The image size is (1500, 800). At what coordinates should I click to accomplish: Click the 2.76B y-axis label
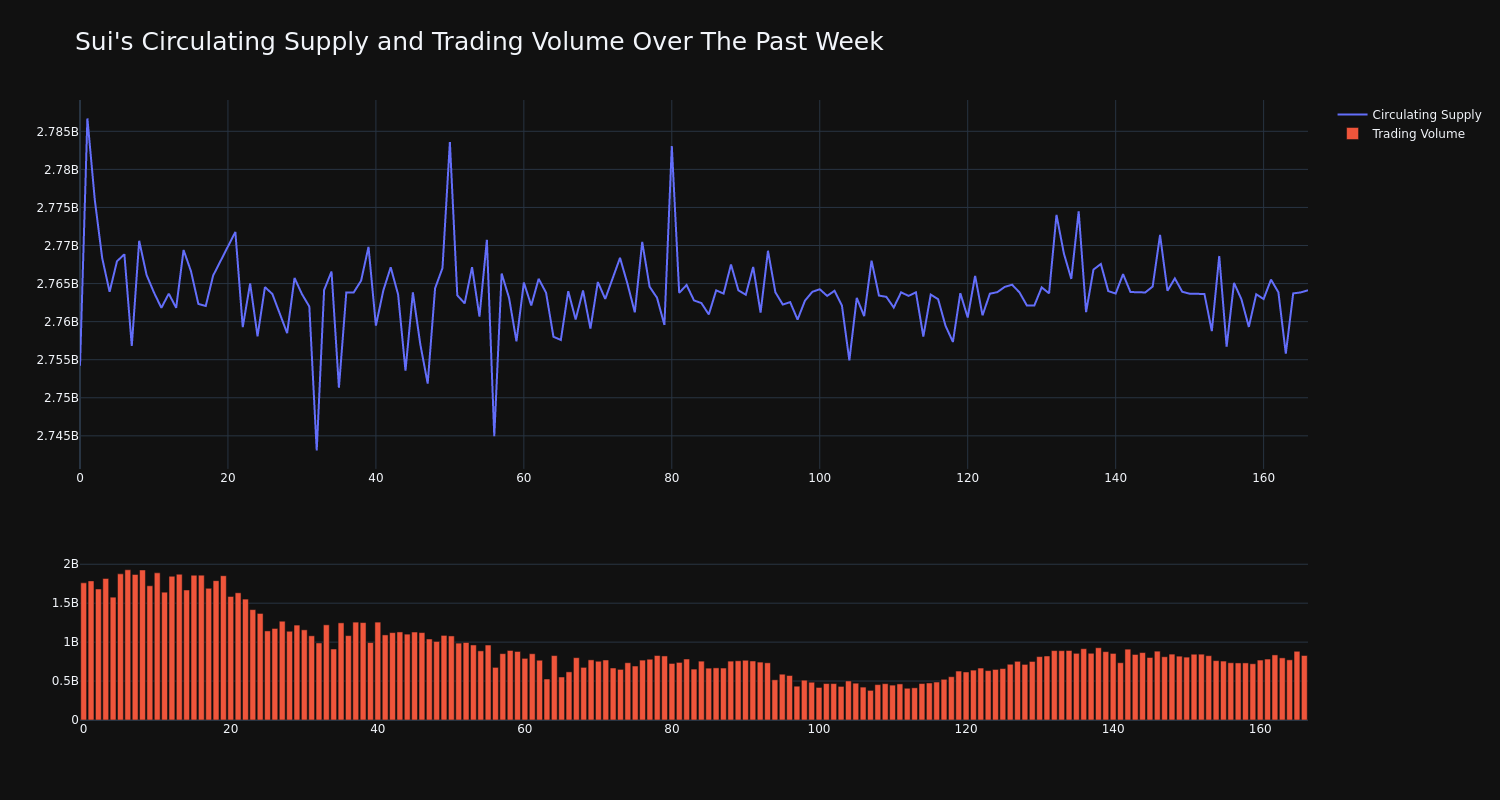[x=61, y=322]
